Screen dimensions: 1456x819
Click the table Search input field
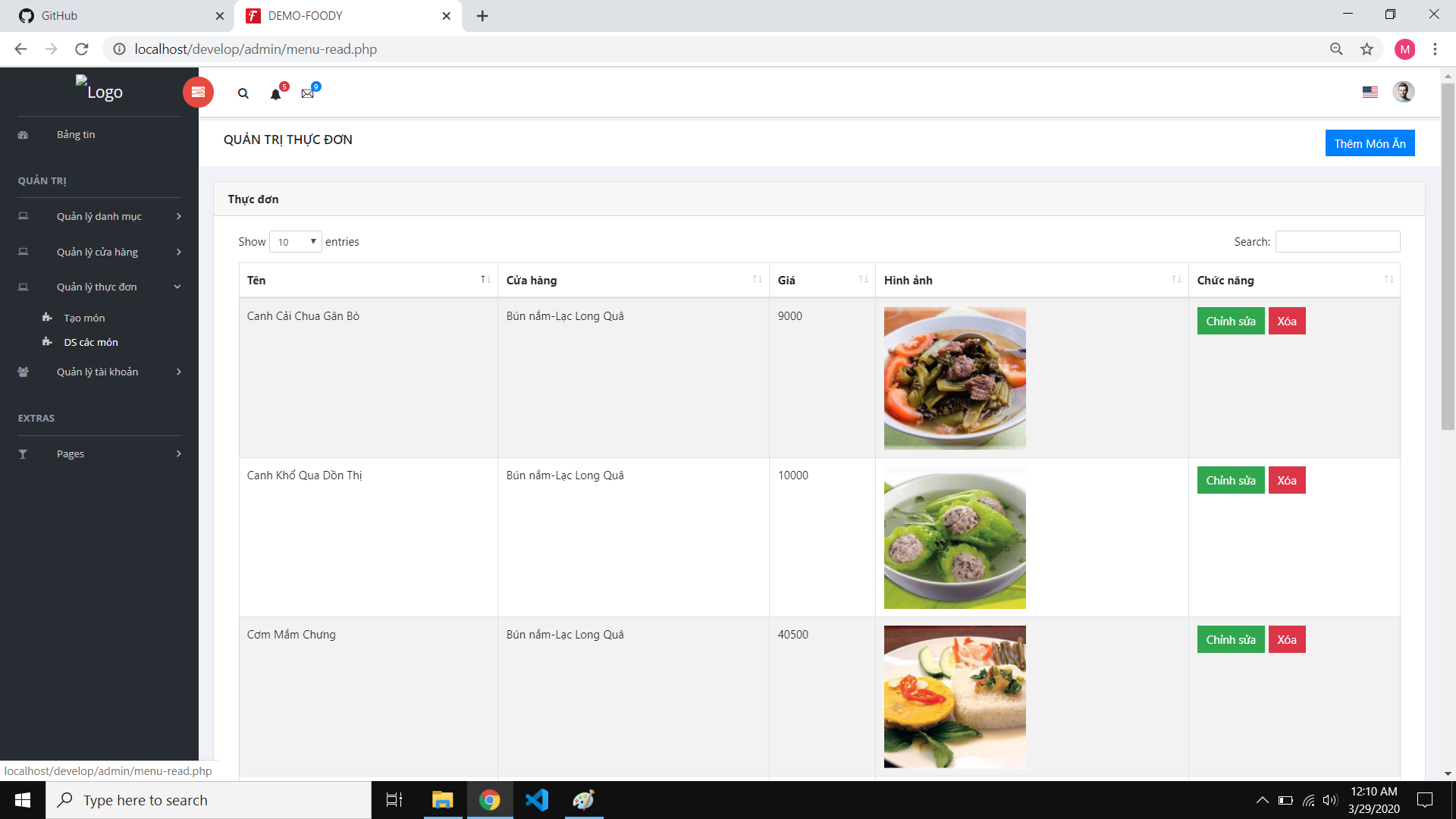[x=1338, y=242]
